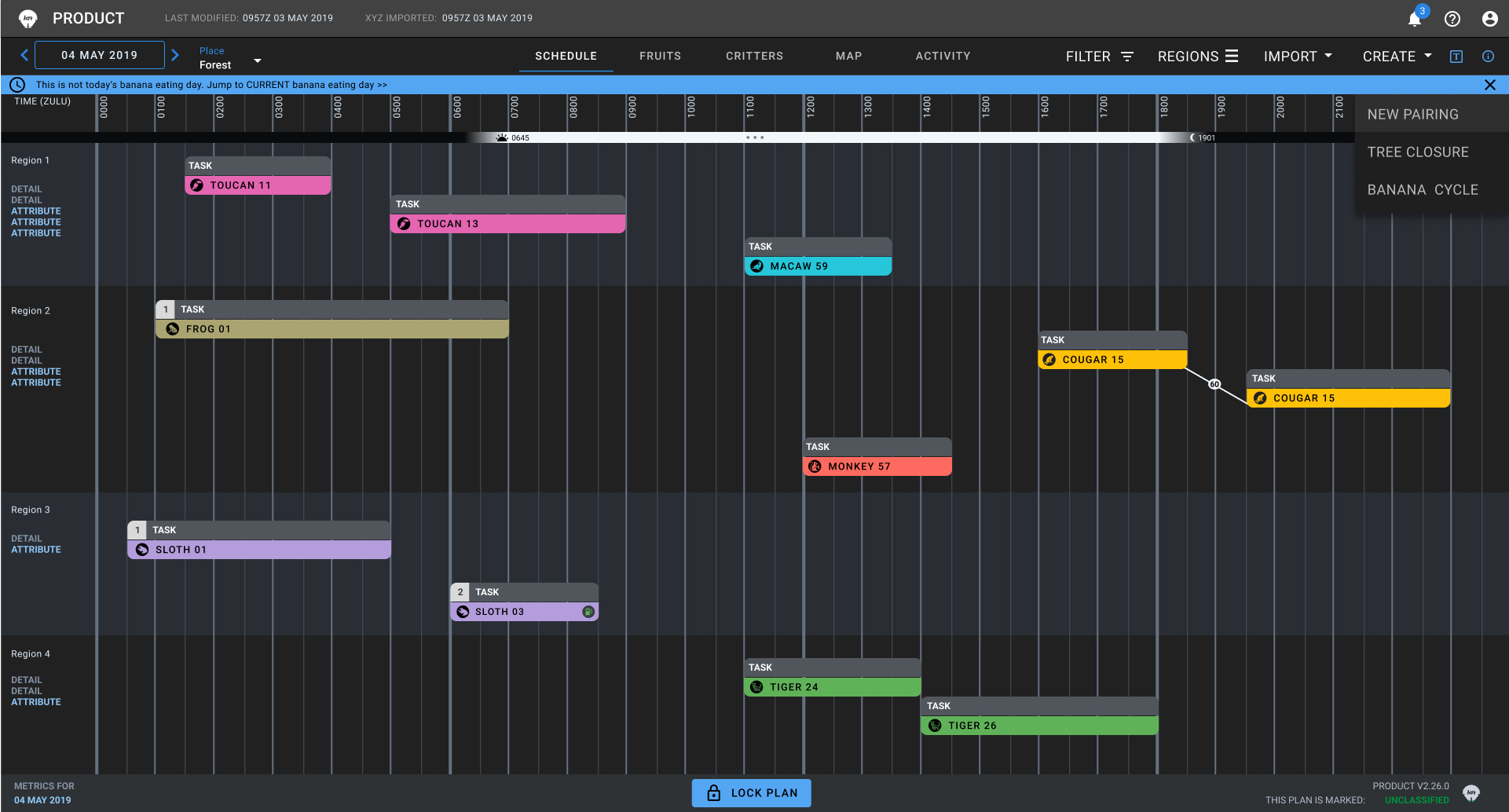Click the three-dot handle on daylight bar
Viewport: 1509px width, 812px height.
coord(755,137)
